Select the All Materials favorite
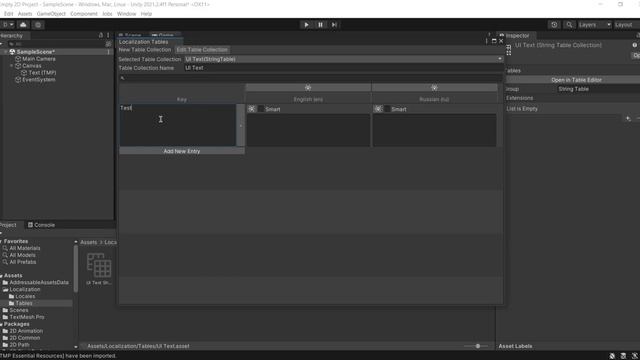The height and width of the screenshot is (360, 640). (24, 248)
